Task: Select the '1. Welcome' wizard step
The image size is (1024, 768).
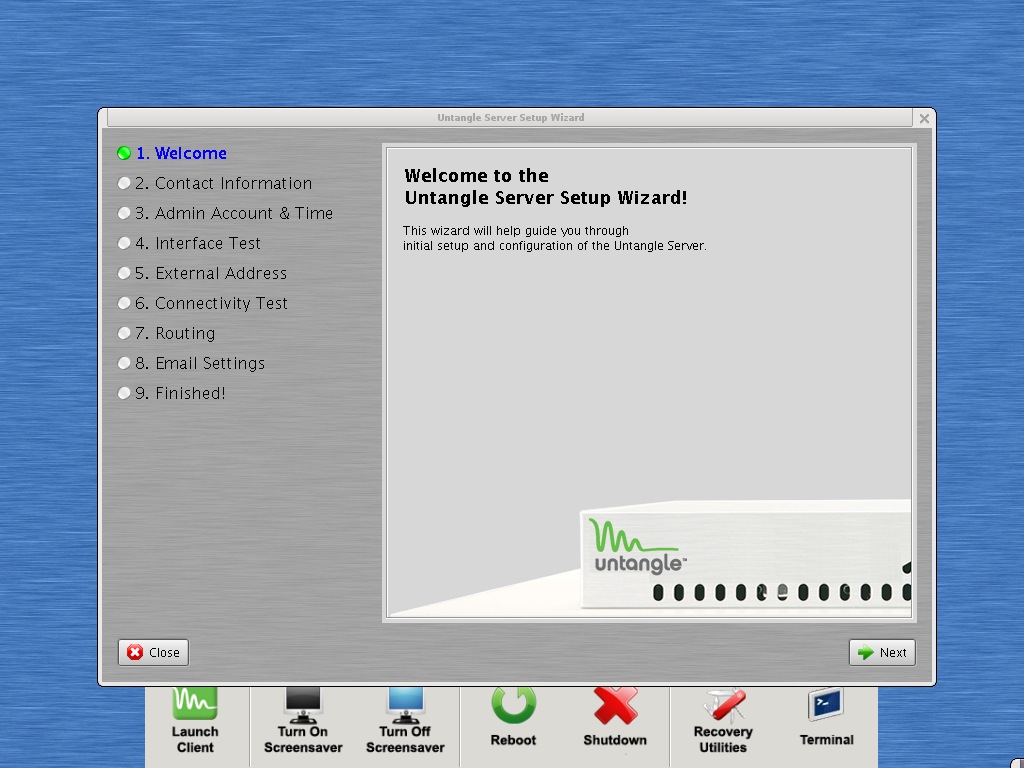Action: (172, 153)
